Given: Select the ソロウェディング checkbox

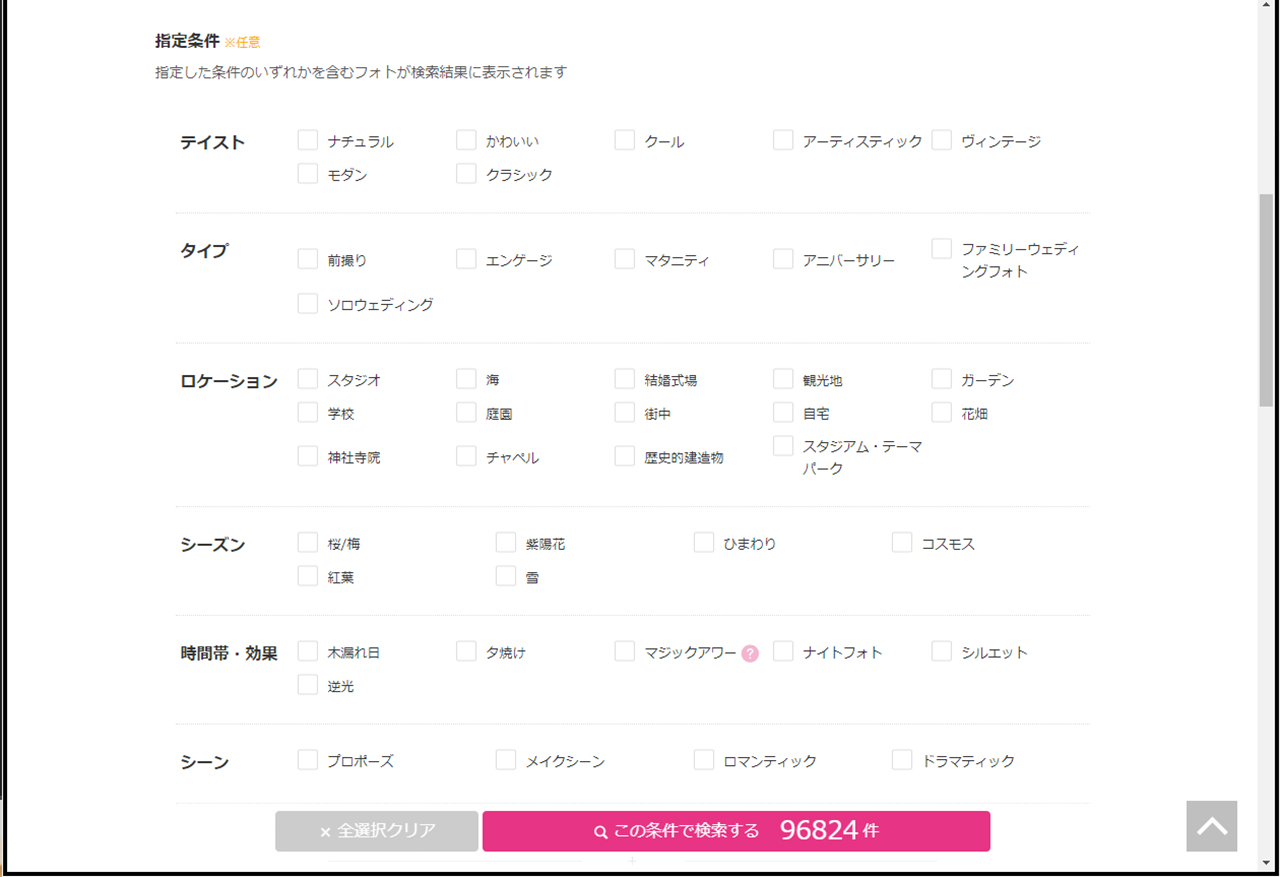Looking at the screenshot, I should pos(308,303).
